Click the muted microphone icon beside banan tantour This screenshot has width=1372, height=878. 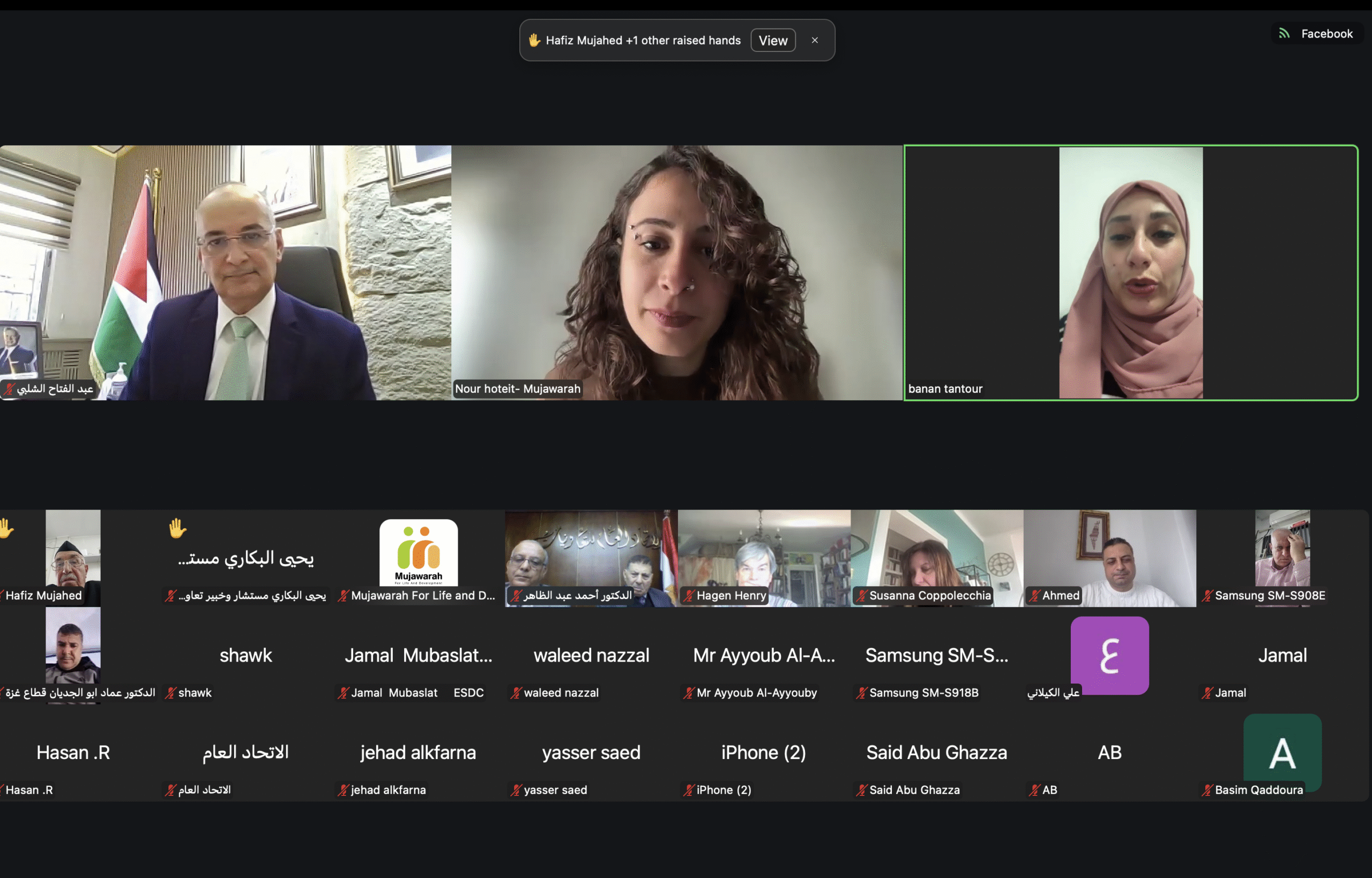(x=912, y=389)
